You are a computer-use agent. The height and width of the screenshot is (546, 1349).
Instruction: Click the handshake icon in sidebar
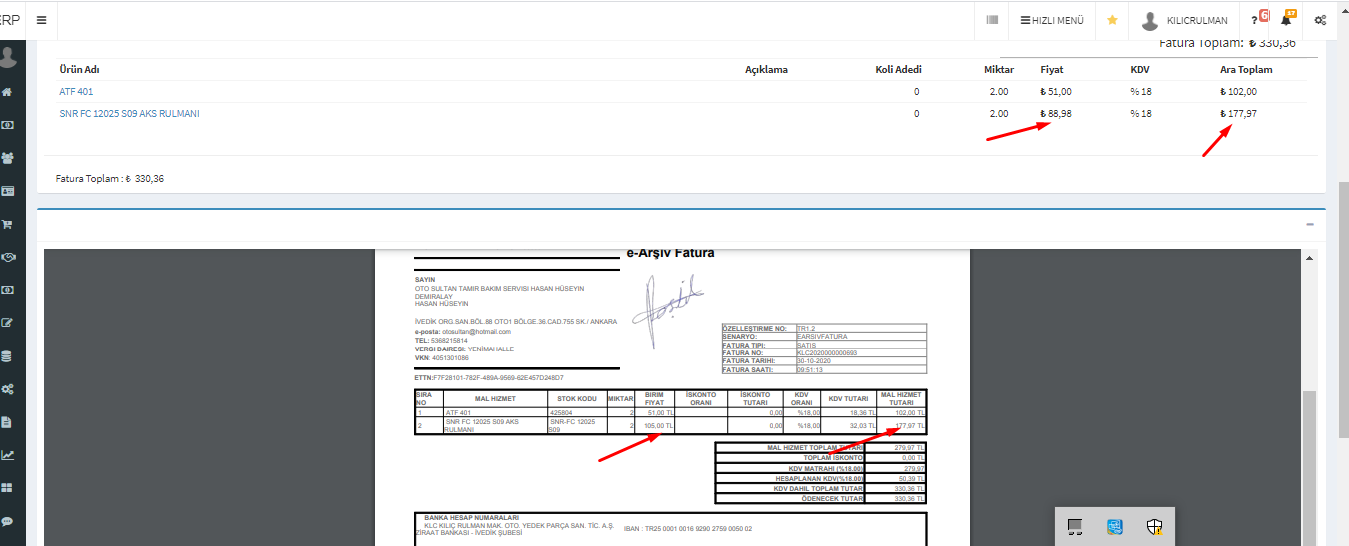[8, 257]
